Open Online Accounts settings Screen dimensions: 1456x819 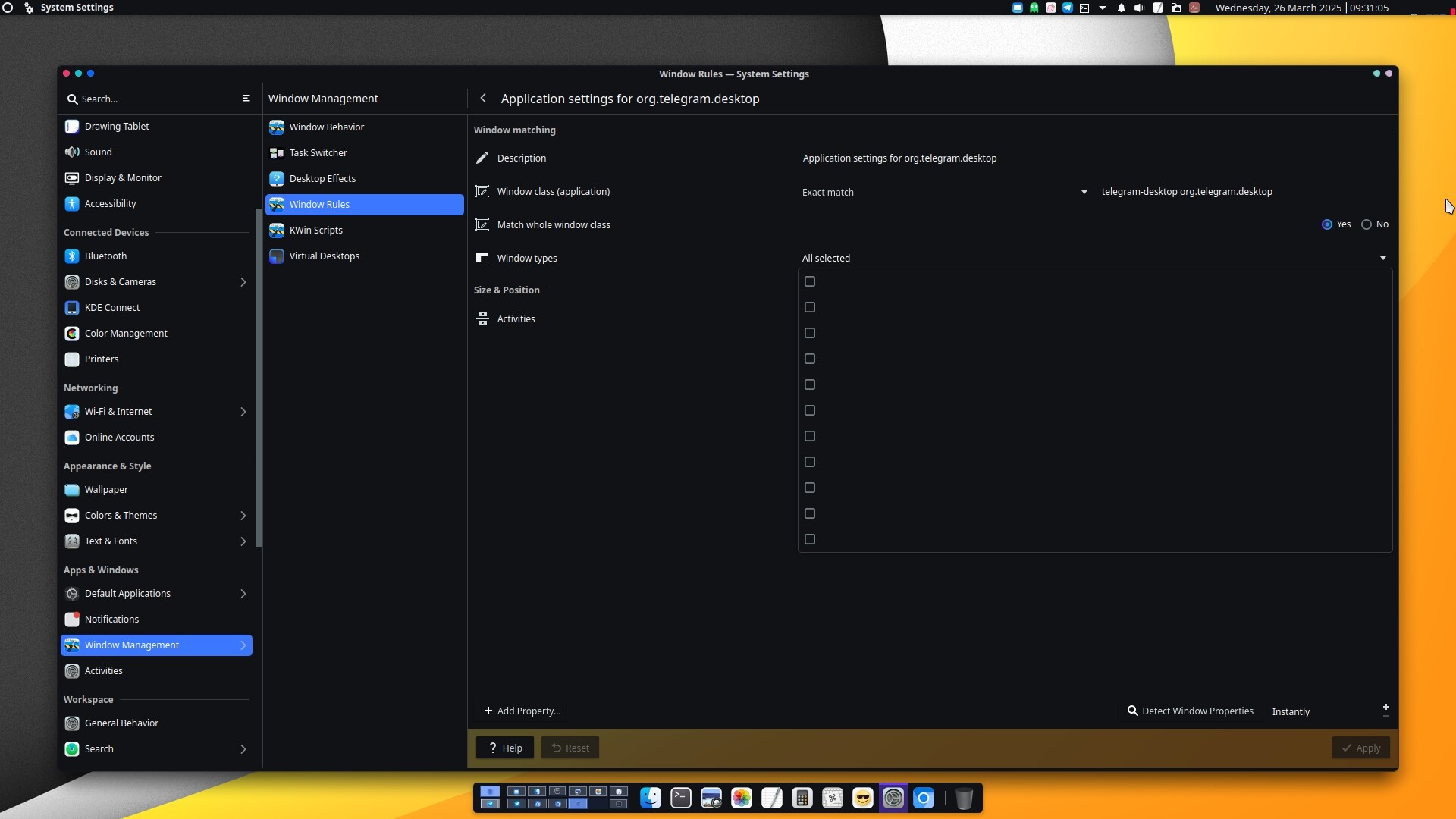pyautogui.click(x=156, y=437)
